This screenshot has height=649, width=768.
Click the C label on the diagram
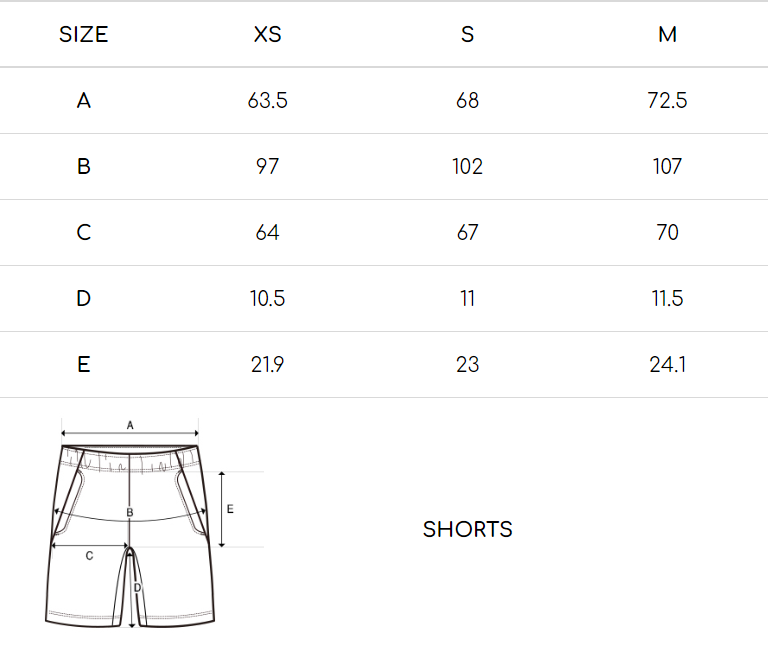[89, 556]
